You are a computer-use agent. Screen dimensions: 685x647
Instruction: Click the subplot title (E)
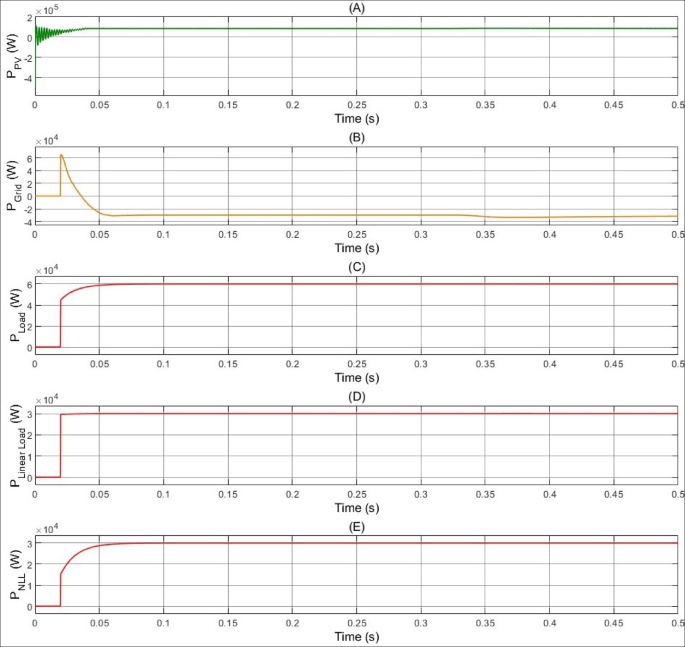(356, 527)
